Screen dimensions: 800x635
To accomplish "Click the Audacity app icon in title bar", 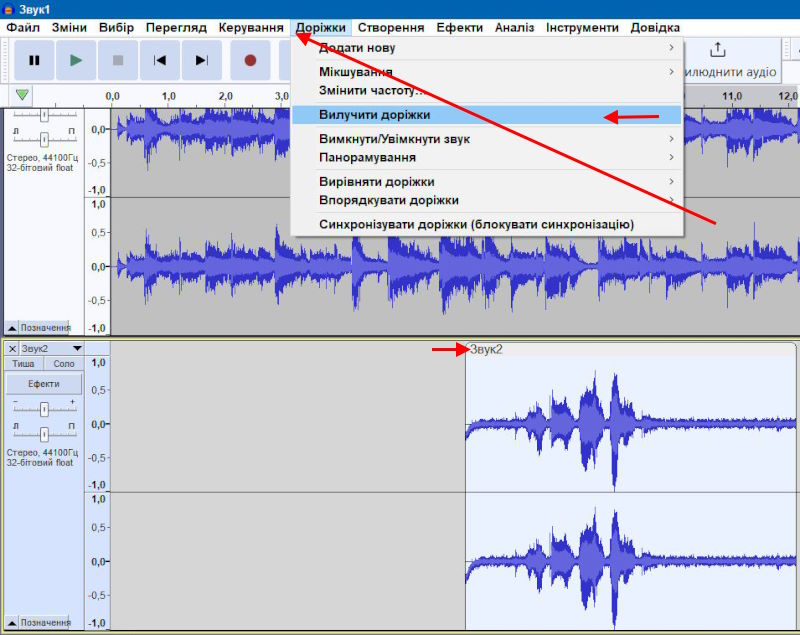I will [x=8, y=9].
